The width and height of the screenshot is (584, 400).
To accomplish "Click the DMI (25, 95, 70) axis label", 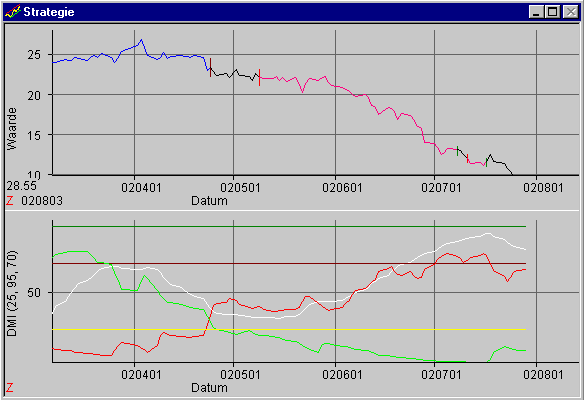I will click(12, 293).
